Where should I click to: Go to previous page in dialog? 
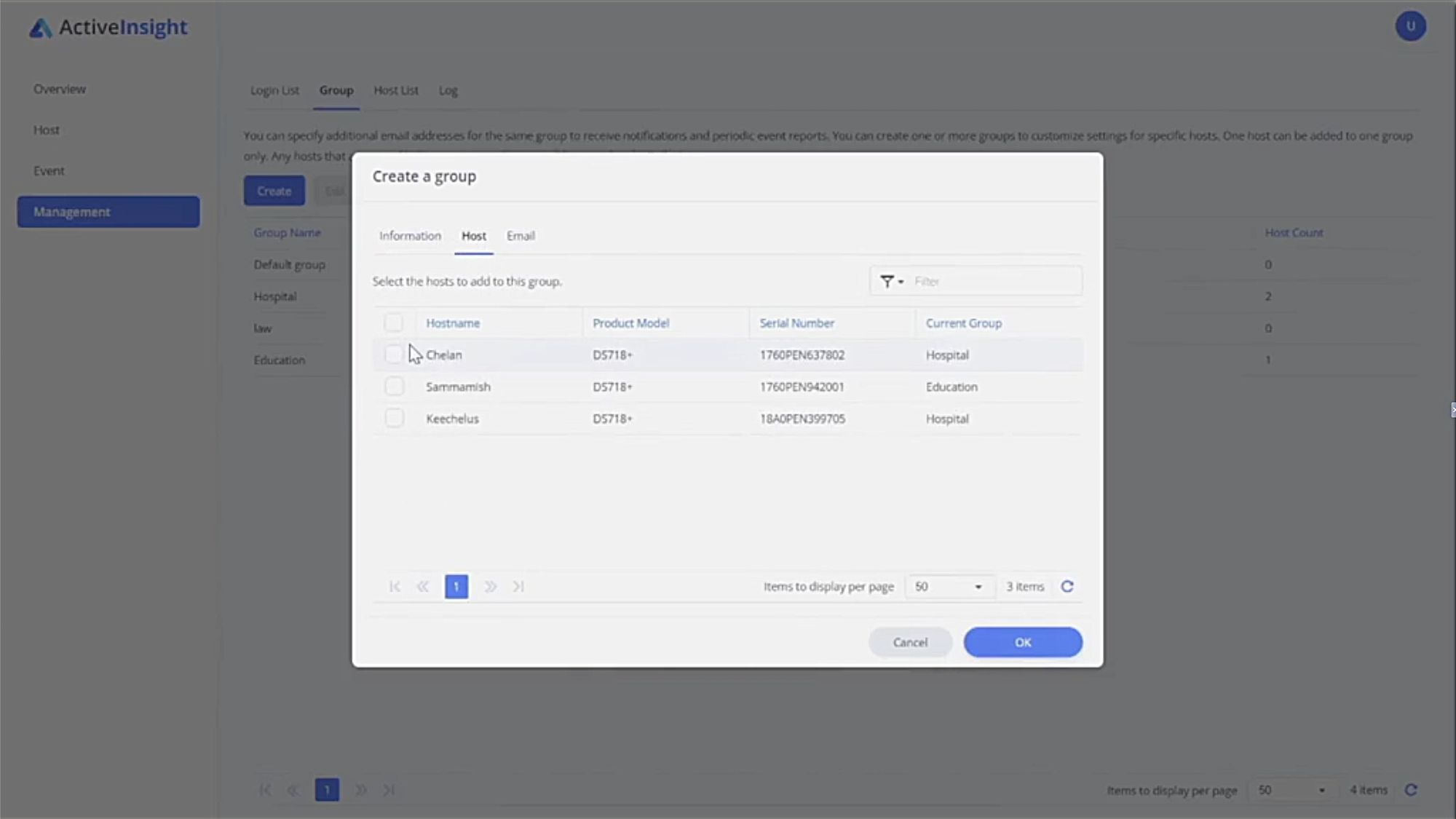click(423, 587)
